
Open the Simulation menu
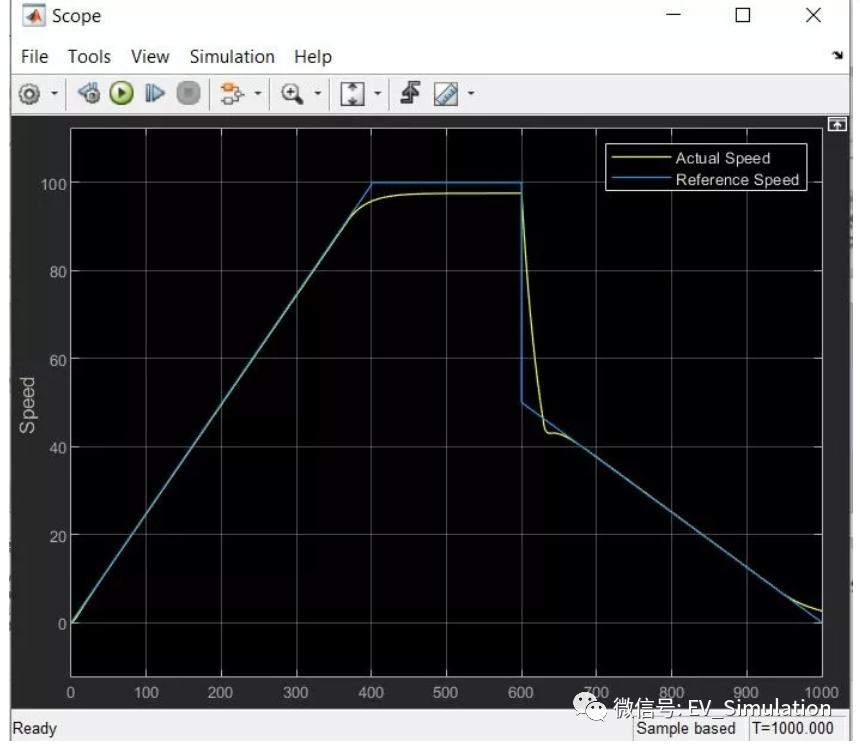pyautogui.click(x=231, y=57)
